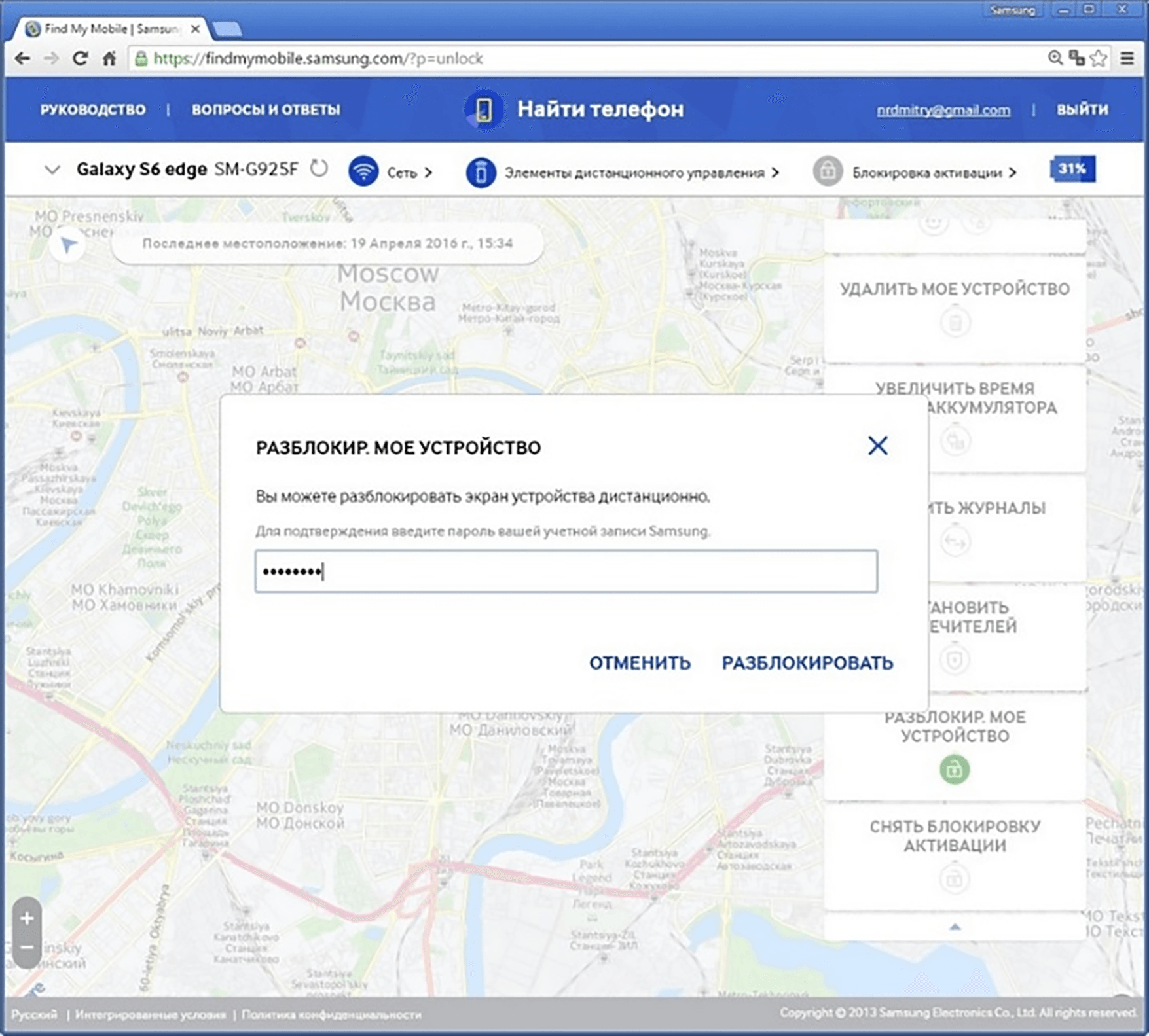
Task: Close the unlock dialog with X
Action: tap(877, 446)
